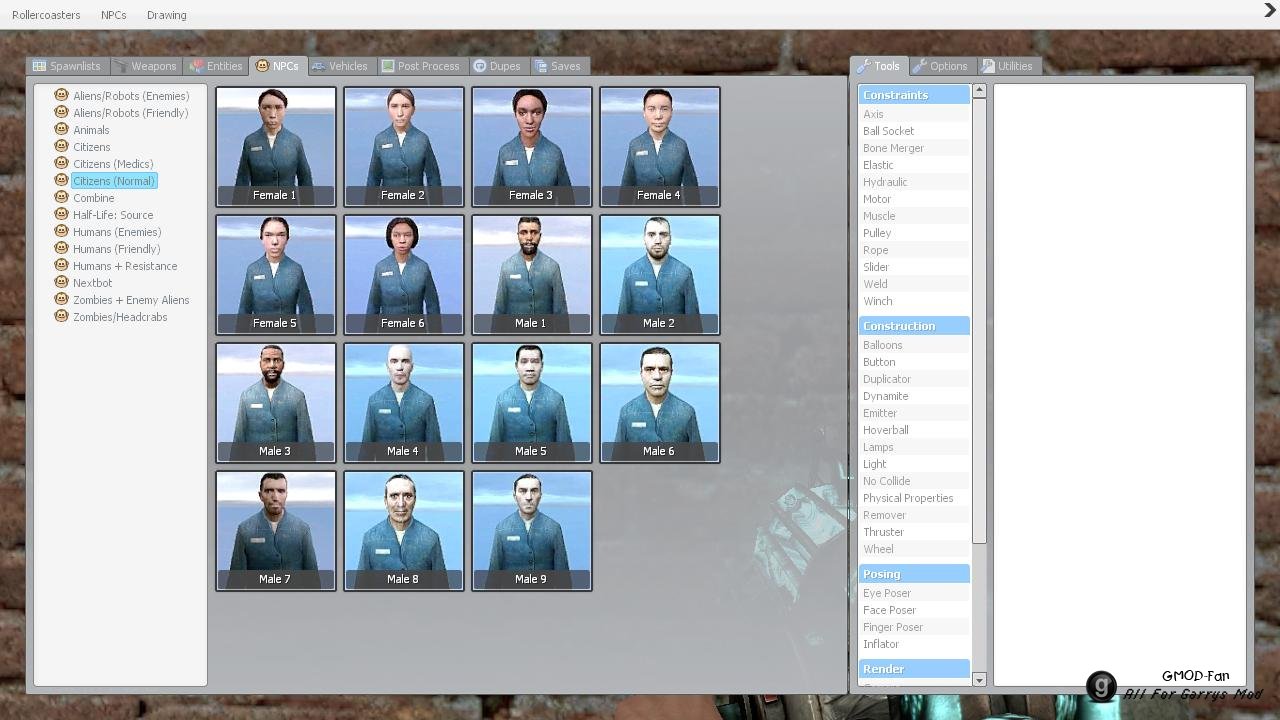Open the Drawing menu
The height and width of the screenshot is (720, 1280).
click(x=166, y=15)
